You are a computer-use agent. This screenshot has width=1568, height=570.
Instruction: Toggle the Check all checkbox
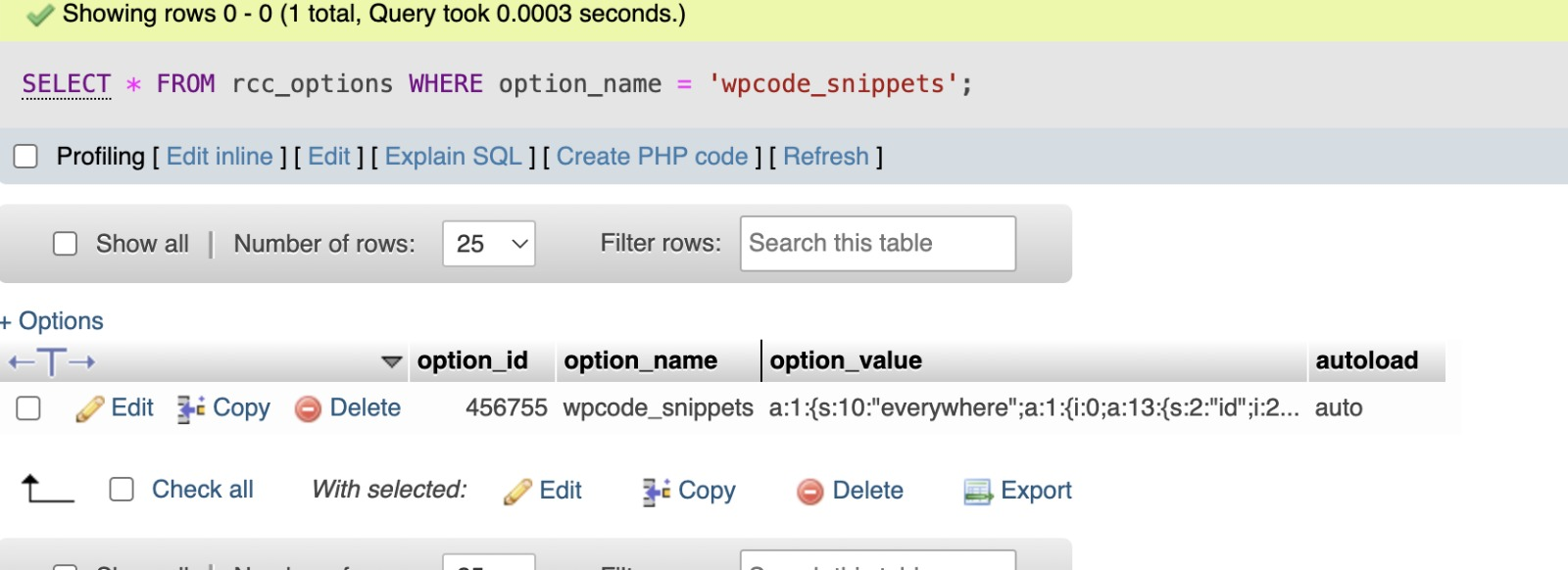click(x=122, y=490)
